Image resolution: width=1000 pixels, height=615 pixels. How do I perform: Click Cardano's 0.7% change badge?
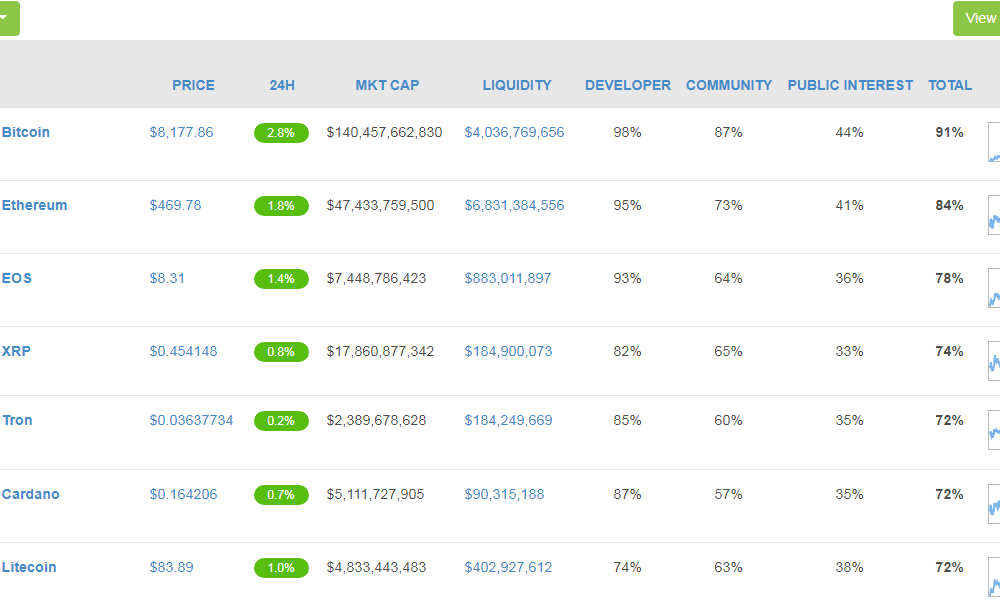(281, 495)
